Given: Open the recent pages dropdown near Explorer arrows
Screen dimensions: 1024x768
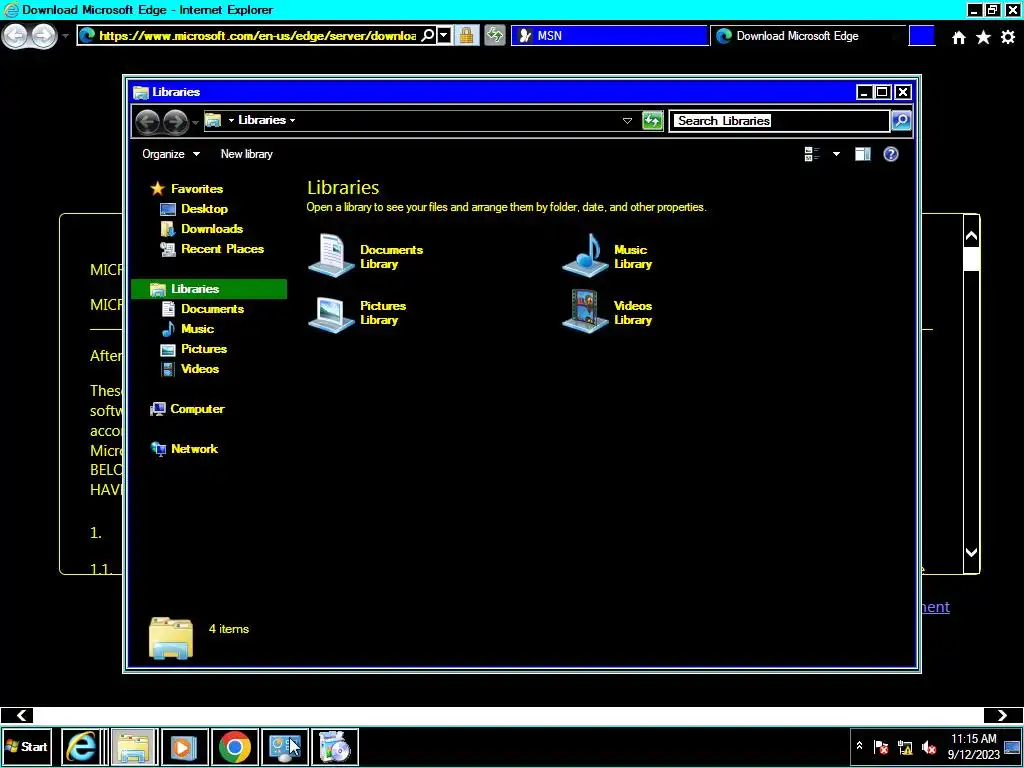Looking at the screenshot, I should point(195,122).
